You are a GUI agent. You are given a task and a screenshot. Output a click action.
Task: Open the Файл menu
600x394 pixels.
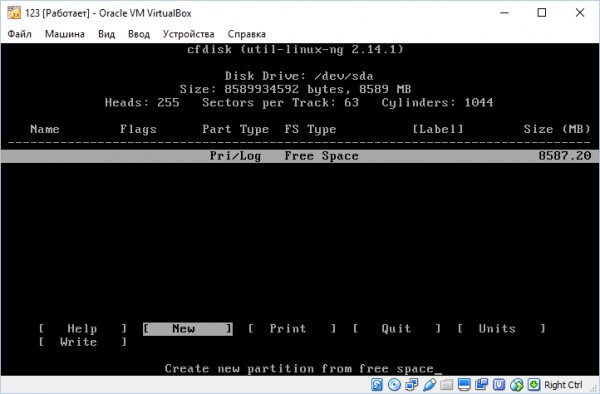click(20, 34)
